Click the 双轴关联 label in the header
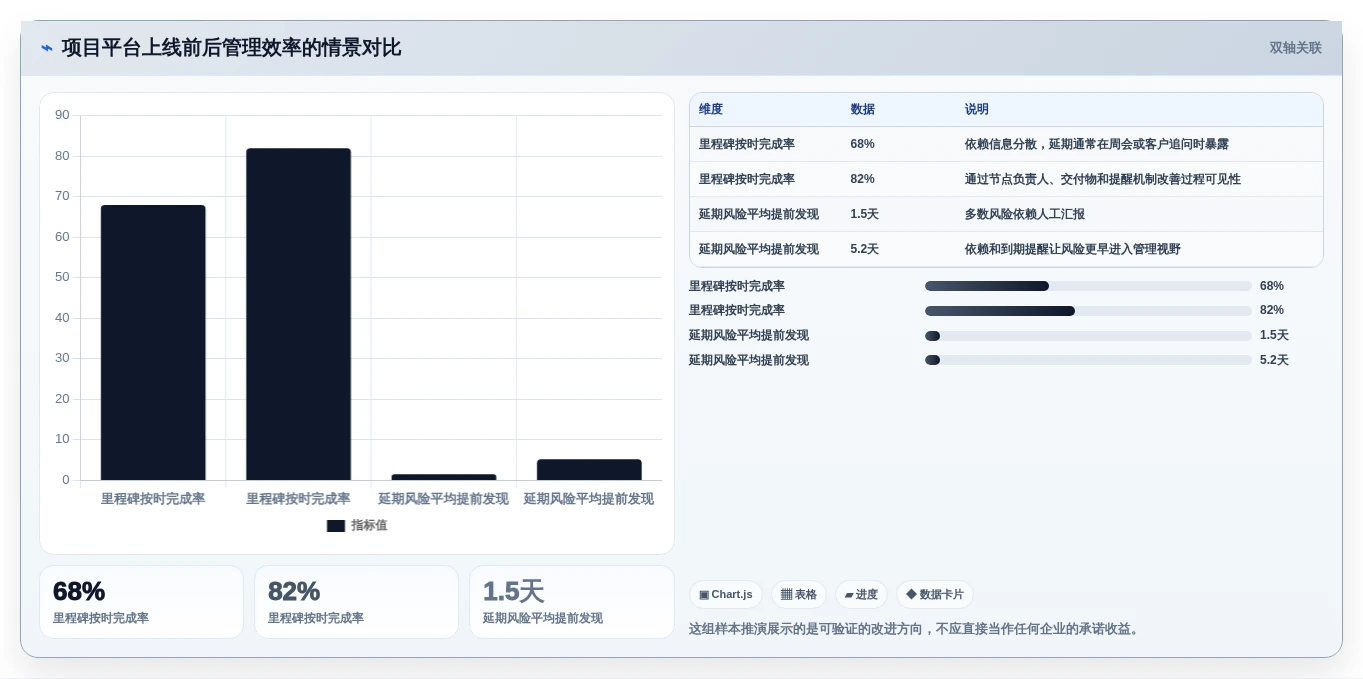This screenshot has width=1363, height=679. [1295, 48]
